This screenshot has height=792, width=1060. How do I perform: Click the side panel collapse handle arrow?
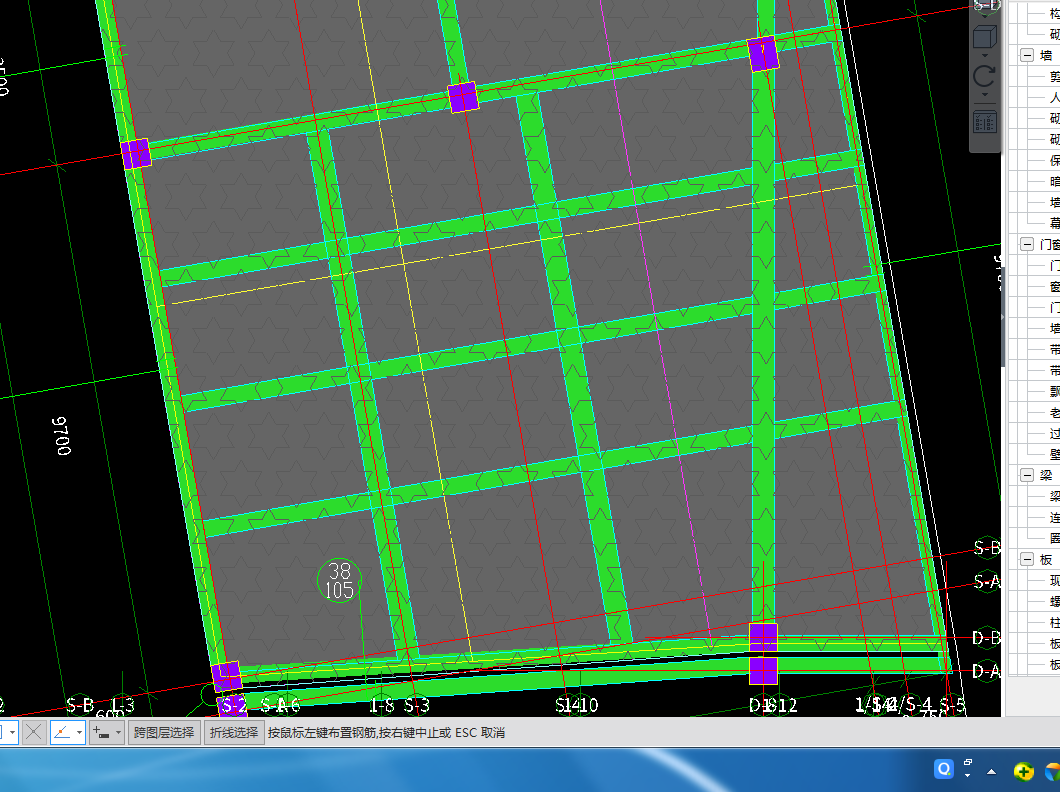1003,316
